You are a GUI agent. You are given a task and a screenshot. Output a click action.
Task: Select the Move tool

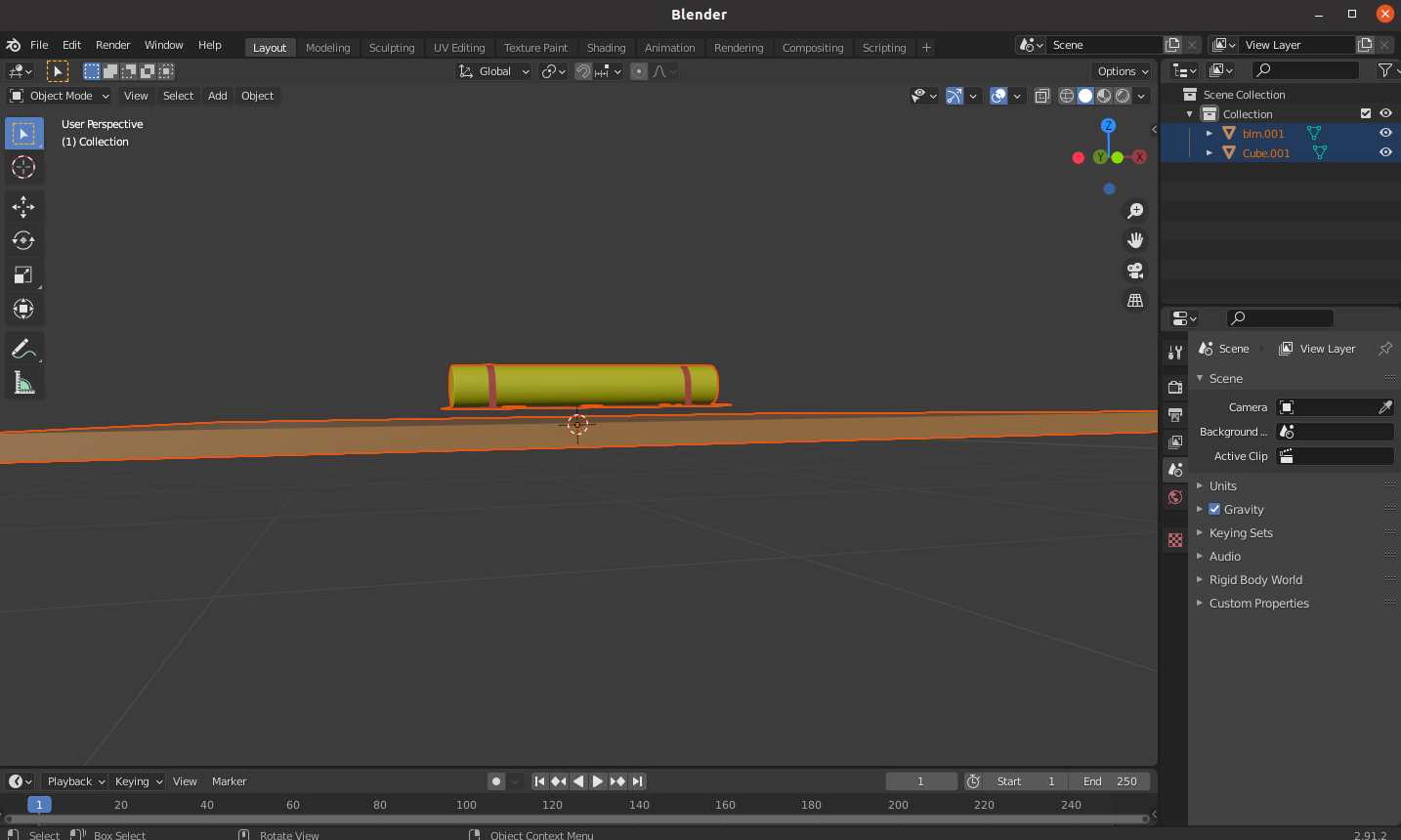[x=24, y=206]
